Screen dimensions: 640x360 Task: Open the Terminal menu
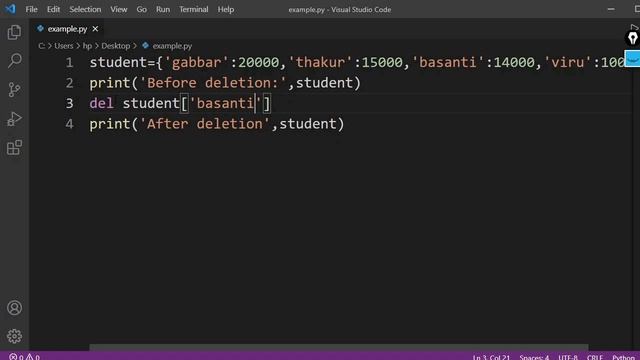pos(193,9)
